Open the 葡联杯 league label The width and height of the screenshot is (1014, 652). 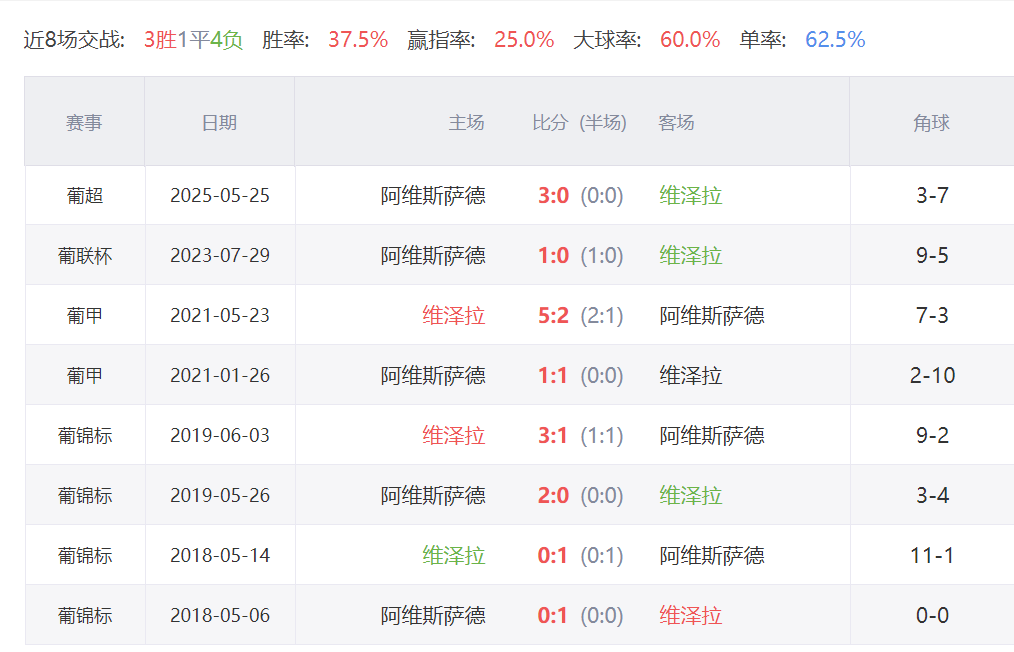click(x=85, y=255)
